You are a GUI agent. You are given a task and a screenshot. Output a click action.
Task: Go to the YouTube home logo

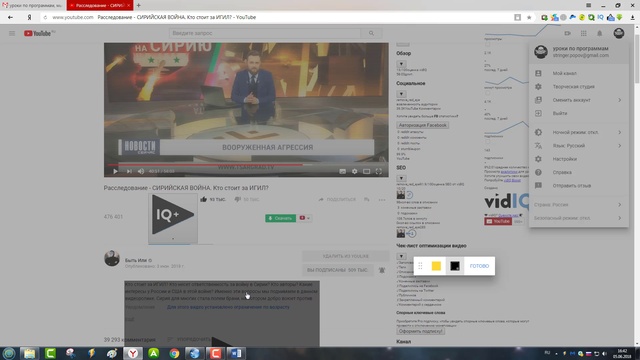(x=37, y=33)
